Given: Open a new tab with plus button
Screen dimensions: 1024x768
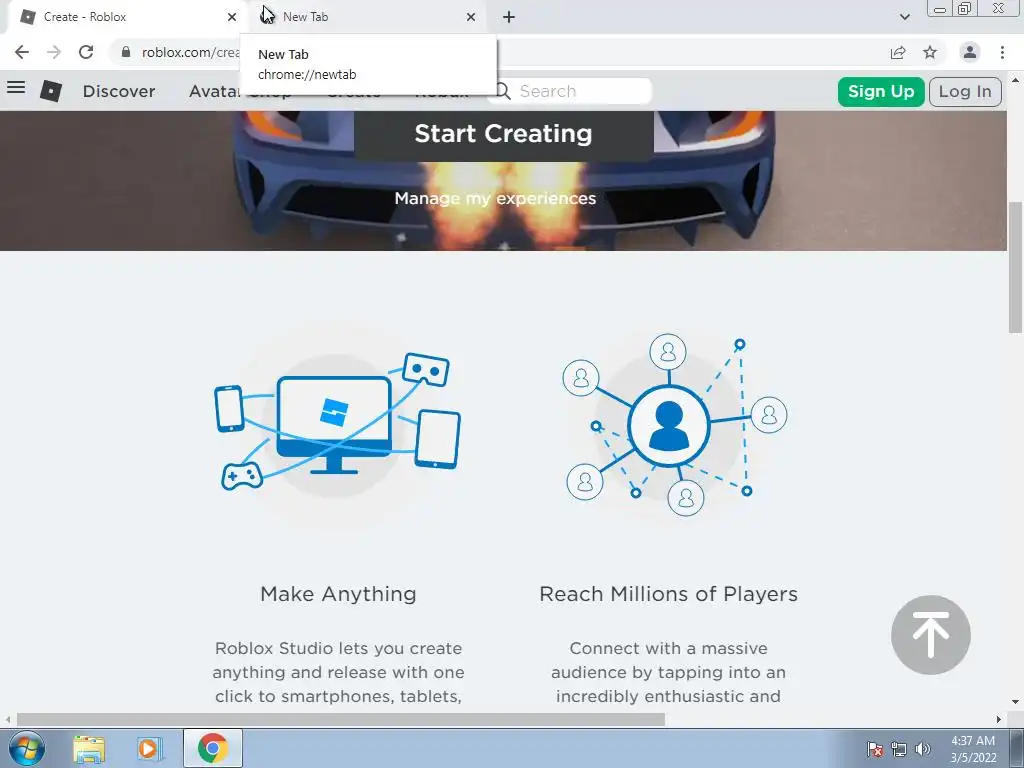Looking at the screenshot, I should 509,17.
